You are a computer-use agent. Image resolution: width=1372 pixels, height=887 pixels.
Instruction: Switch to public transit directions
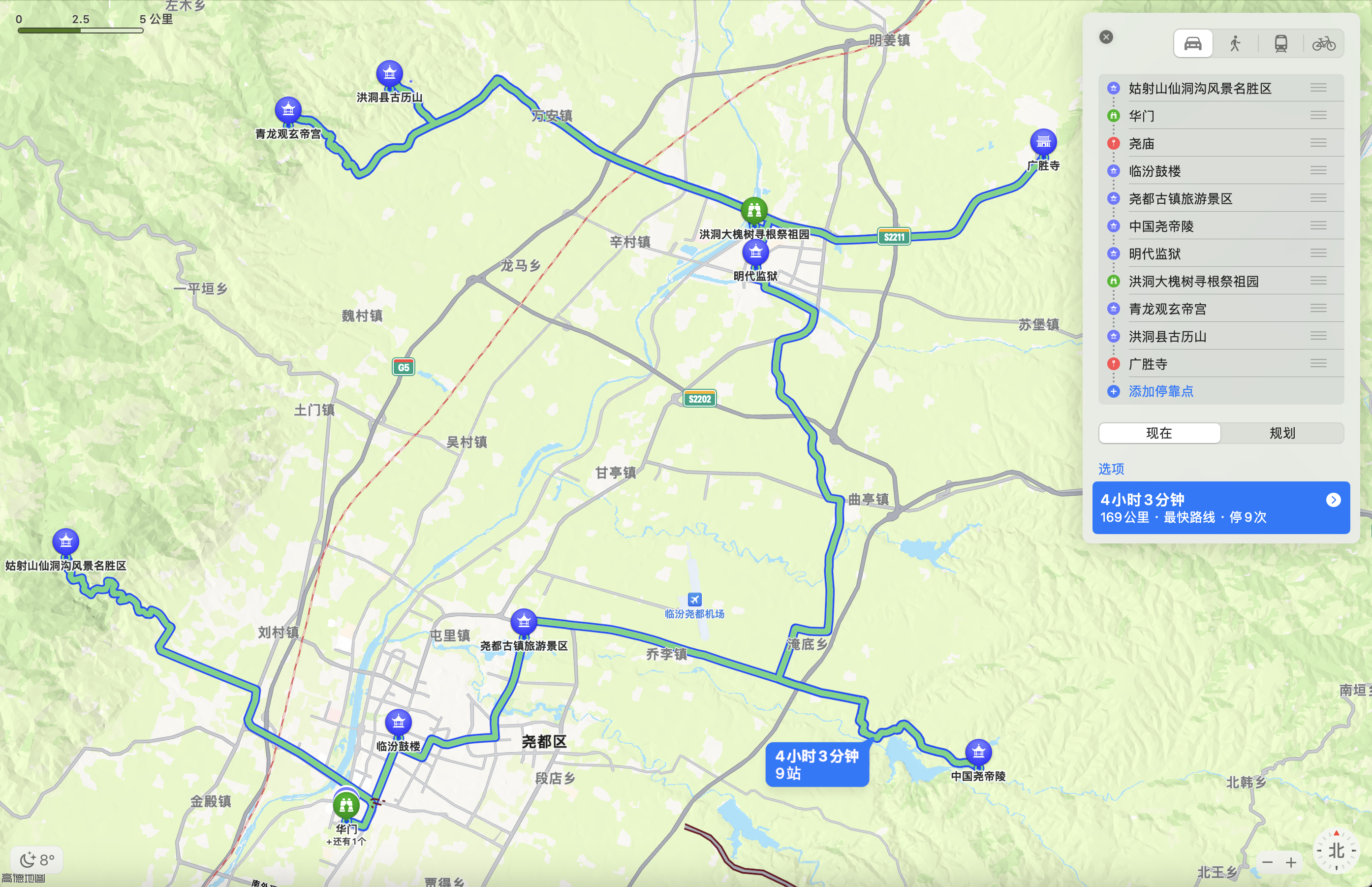point(1280,44)
